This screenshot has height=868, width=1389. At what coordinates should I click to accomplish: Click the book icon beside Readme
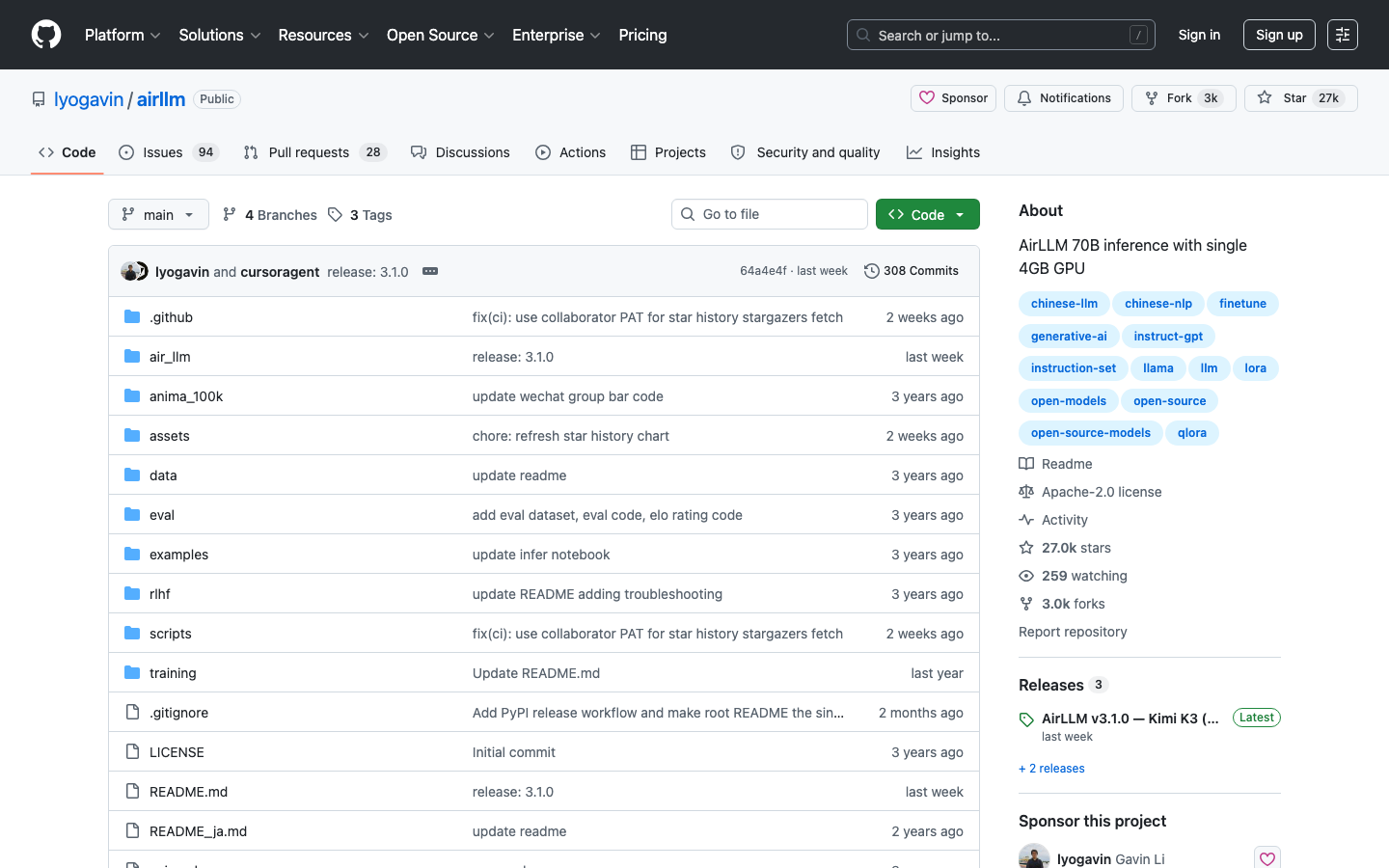click(1026, 464)
